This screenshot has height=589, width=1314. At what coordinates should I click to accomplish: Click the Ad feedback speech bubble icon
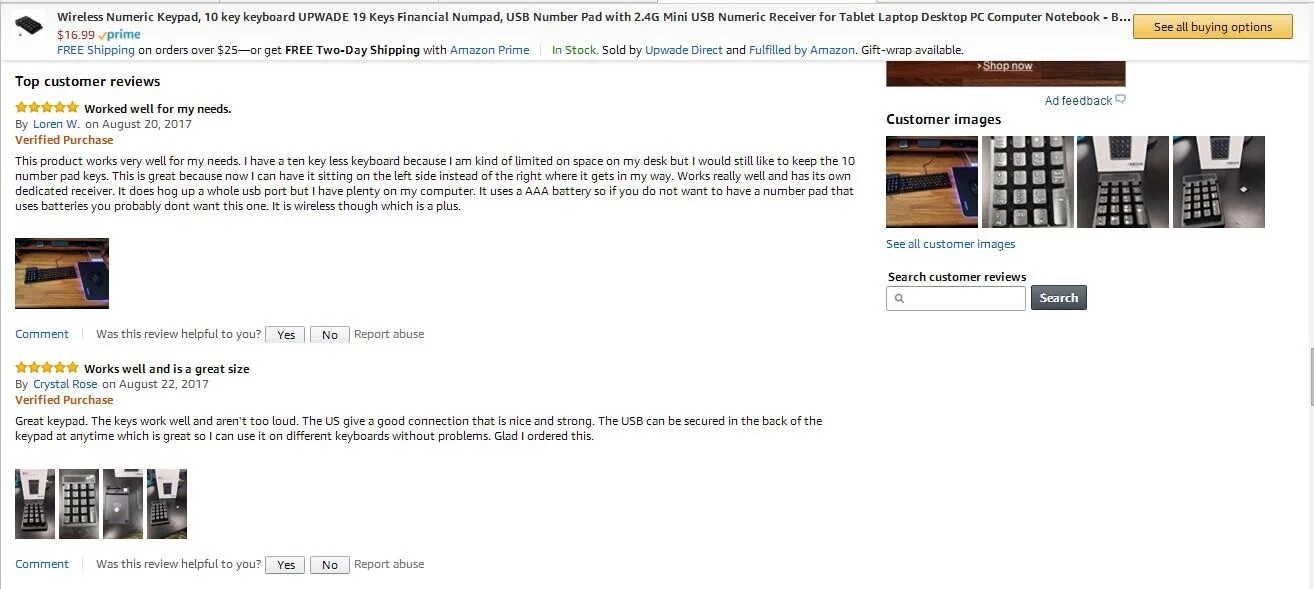click(1120, 100)
